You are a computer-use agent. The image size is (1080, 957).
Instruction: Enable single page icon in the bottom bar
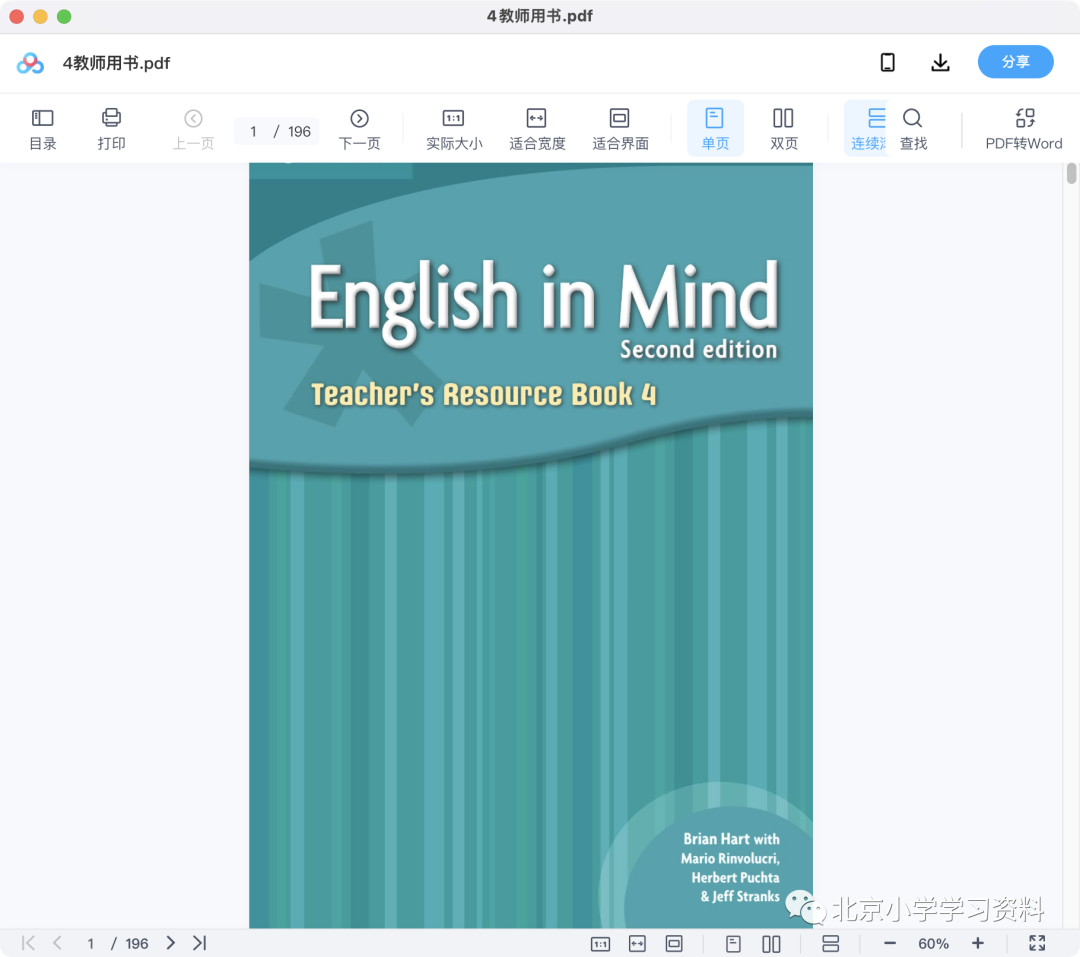coord(733,944)
